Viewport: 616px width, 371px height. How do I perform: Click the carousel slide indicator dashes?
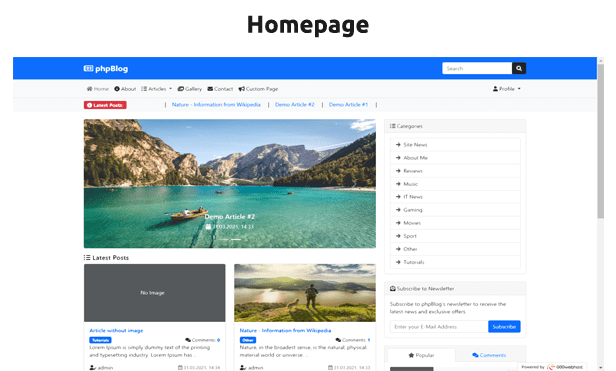[x=230, y=239]
